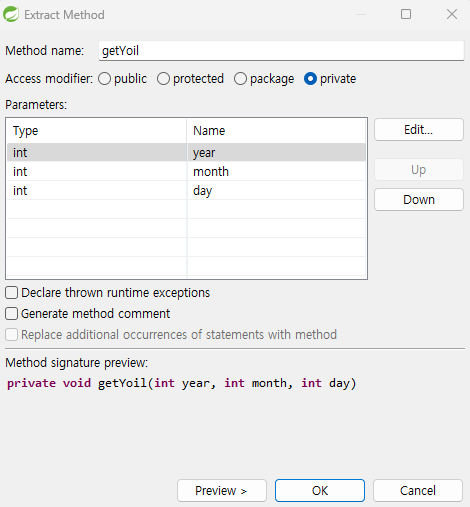Select the year parameter name cell
Image resolution: width=470 pixels, height=507 pixels.
coord(276,153)
